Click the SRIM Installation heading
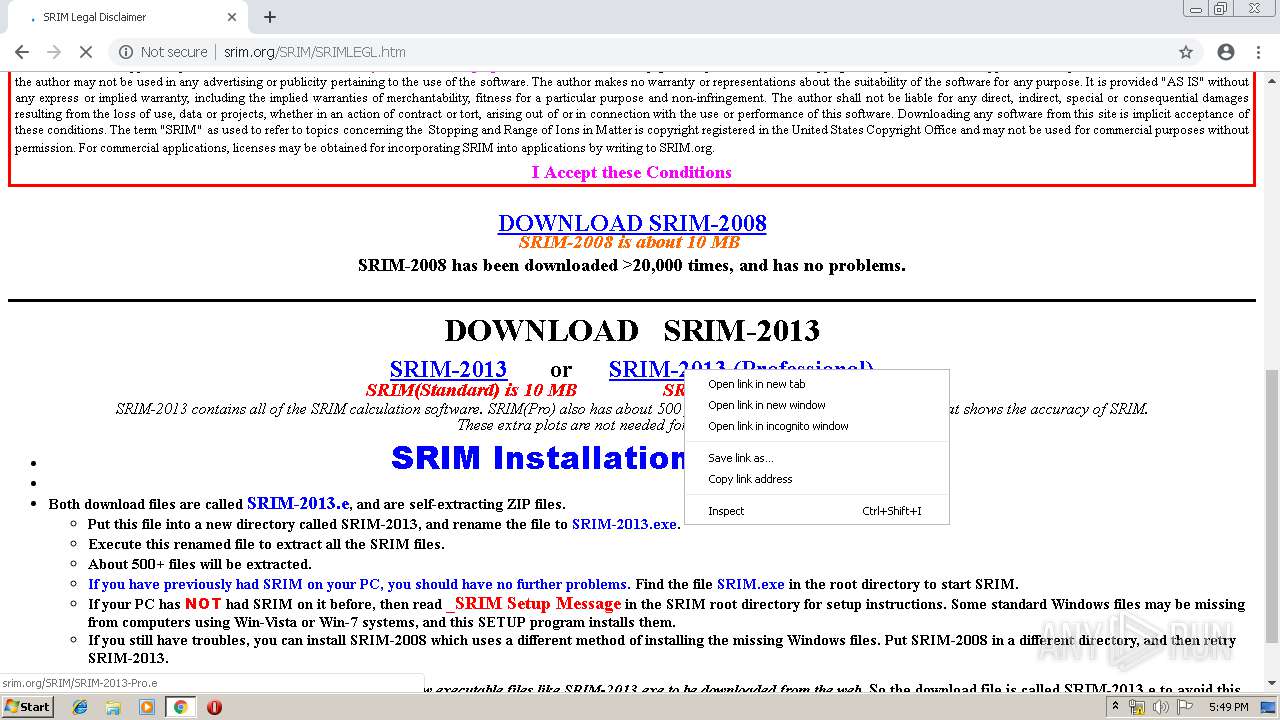 pyautogui.click(x=538, y=457)
